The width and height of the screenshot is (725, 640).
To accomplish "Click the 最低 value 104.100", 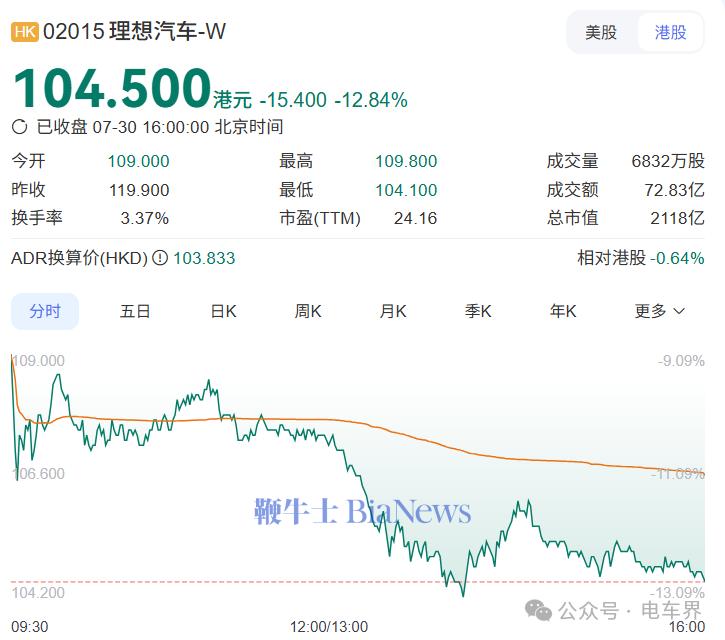I will [406, 190].
